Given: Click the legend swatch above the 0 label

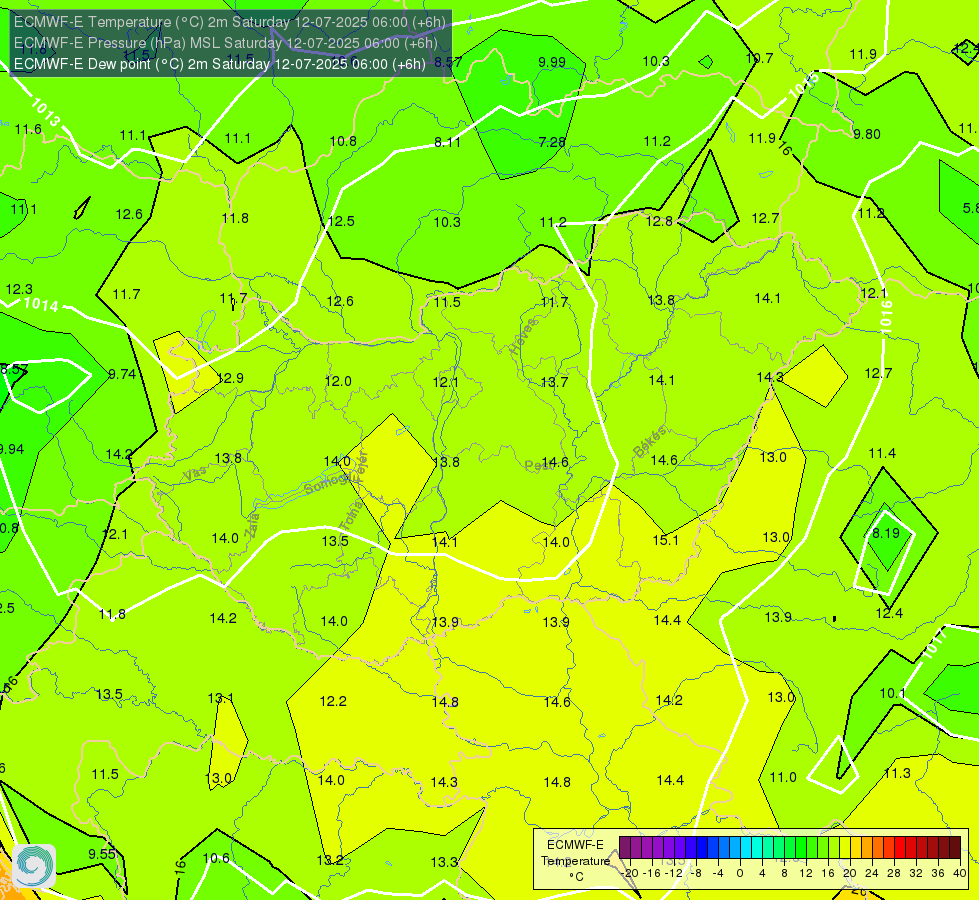Looking at the screenshot, I should click(735, 848).
